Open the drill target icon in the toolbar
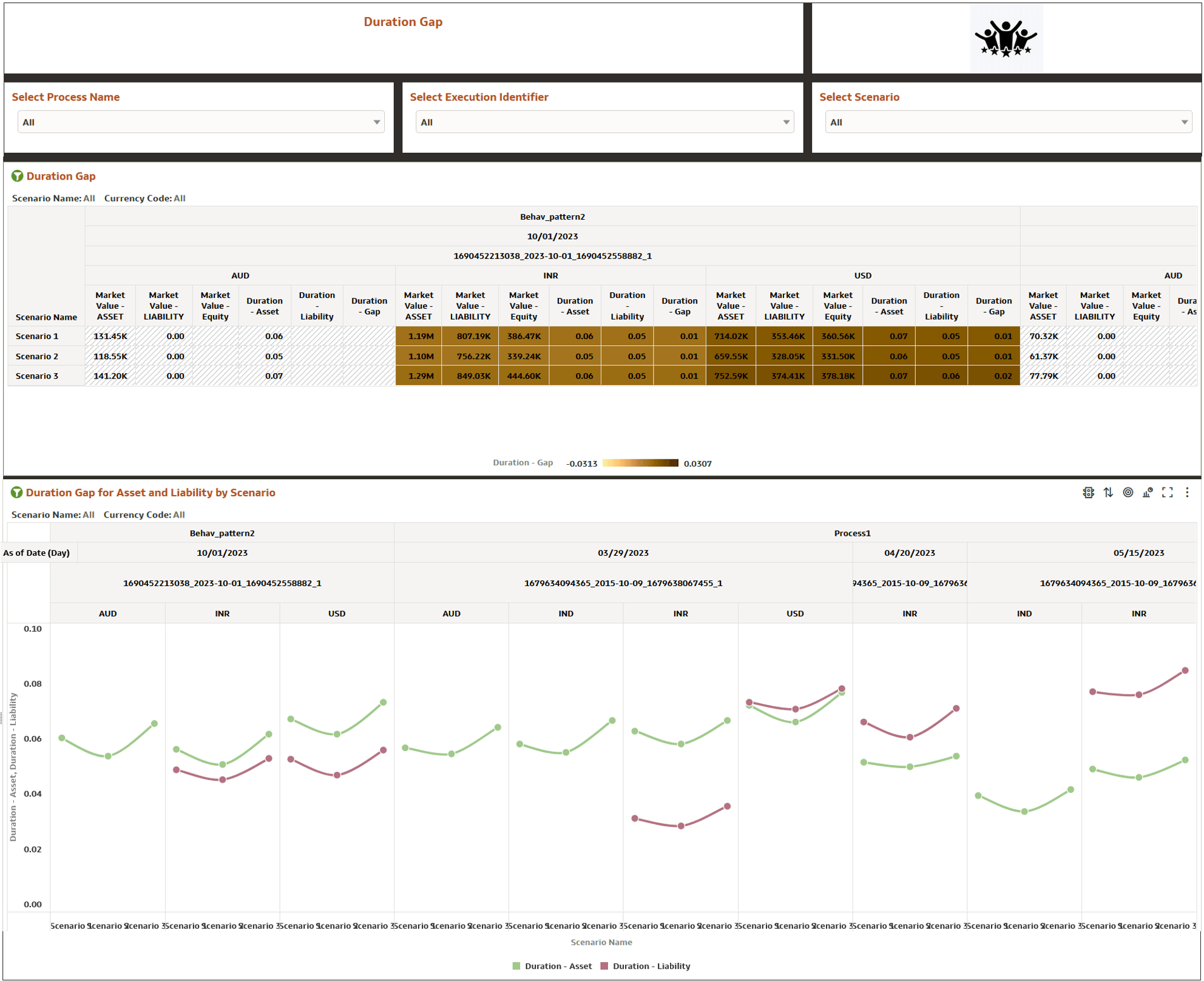The width and height of the screenshot is (1204, 981). click(x=1128, y=493)
